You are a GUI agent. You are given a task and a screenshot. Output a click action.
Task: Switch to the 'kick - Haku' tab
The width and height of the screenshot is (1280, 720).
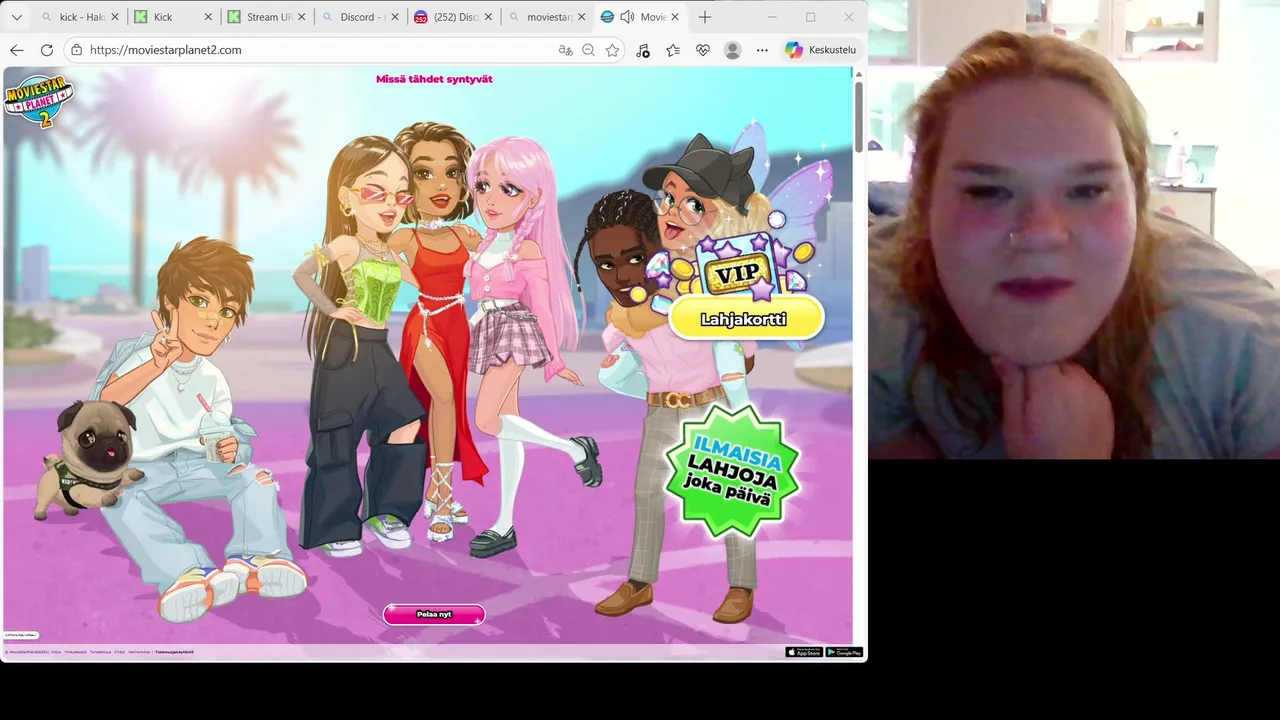[78, 17]
